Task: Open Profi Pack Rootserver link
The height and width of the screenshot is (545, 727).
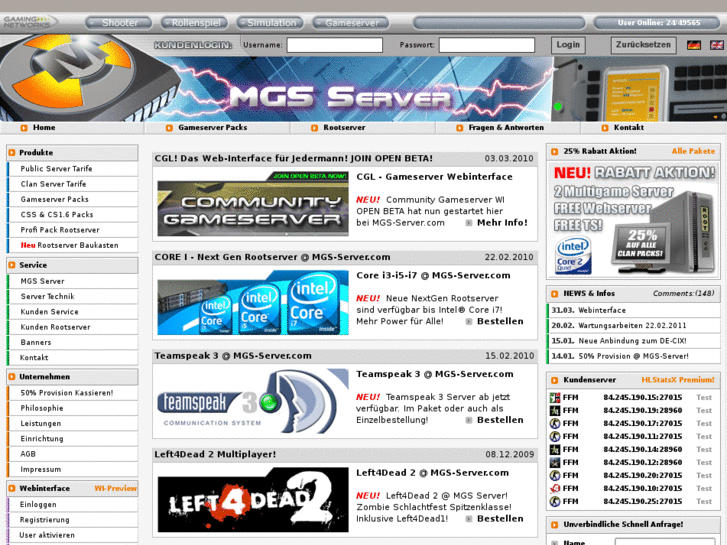Action: [60, 230]
